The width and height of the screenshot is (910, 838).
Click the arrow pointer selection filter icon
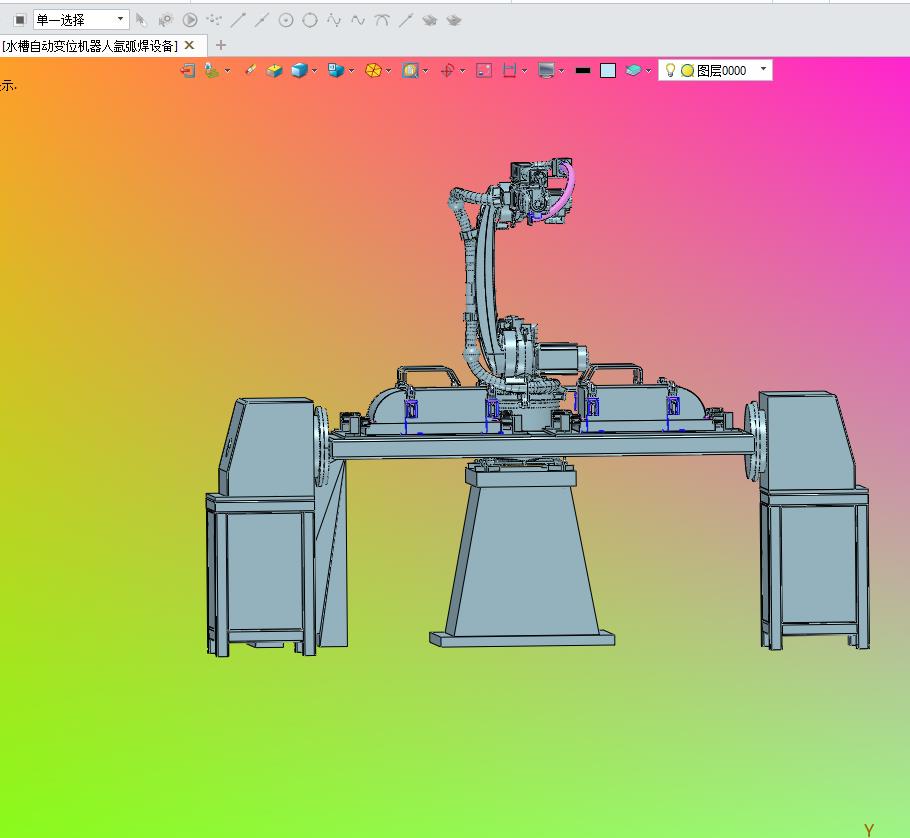[x=141, y=19]
